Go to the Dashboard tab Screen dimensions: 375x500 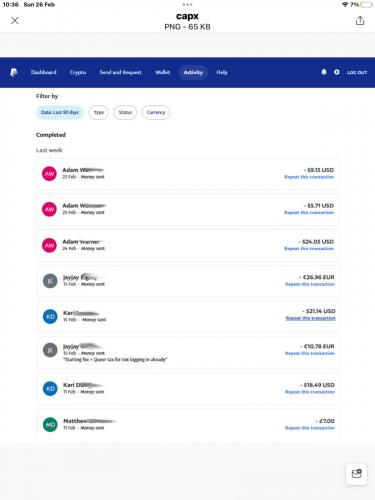click(x=43, y=72)
